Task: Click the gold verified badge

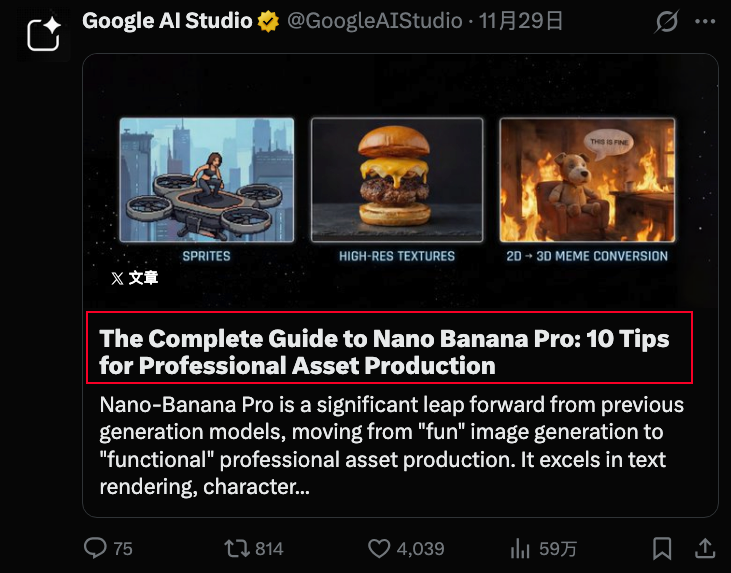Action: coord(268,21)
